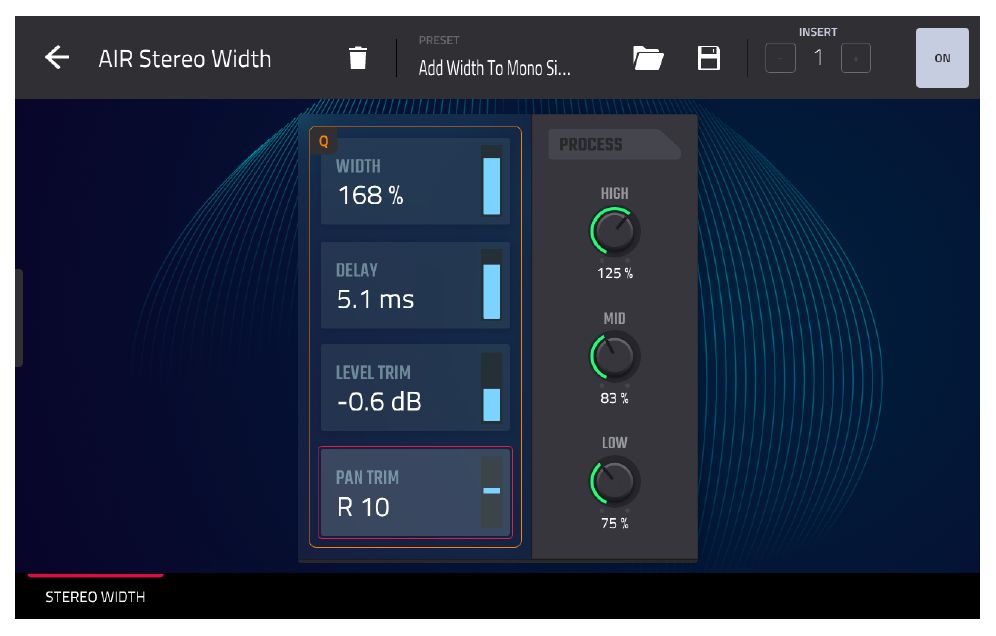The width and height of the screenshot is (996, 636).
Task: Increase insert slot with plus button
Action: click(x=856, y=58)
